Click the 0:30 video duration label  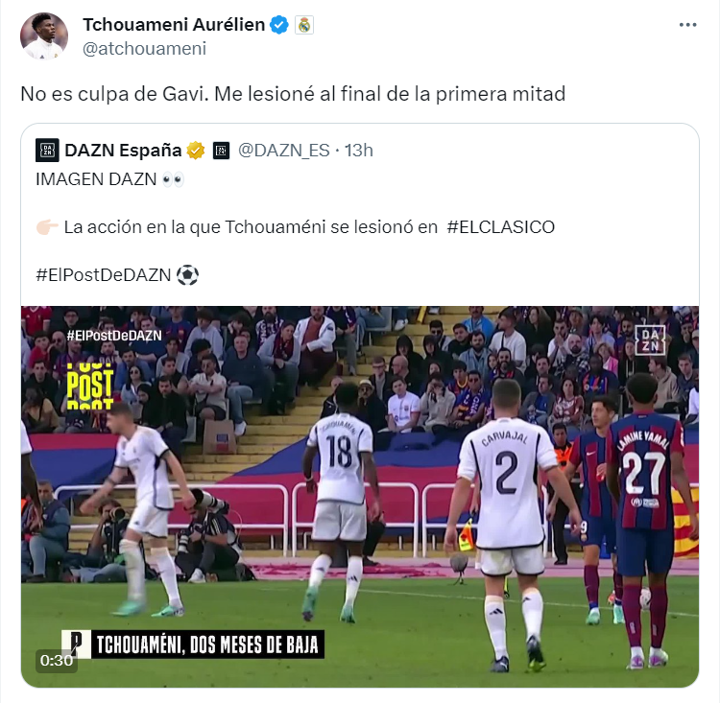coord(56,660)
